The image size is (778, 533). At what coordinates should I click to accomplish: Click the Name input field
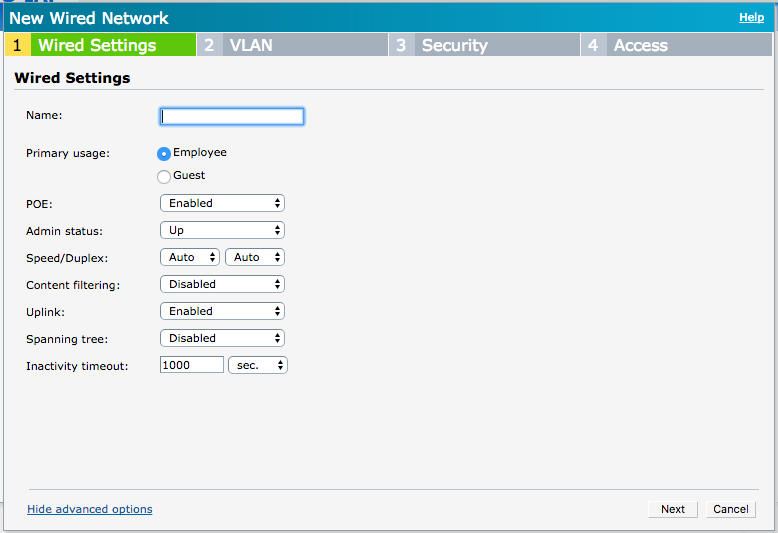click(x=232, y=117)
